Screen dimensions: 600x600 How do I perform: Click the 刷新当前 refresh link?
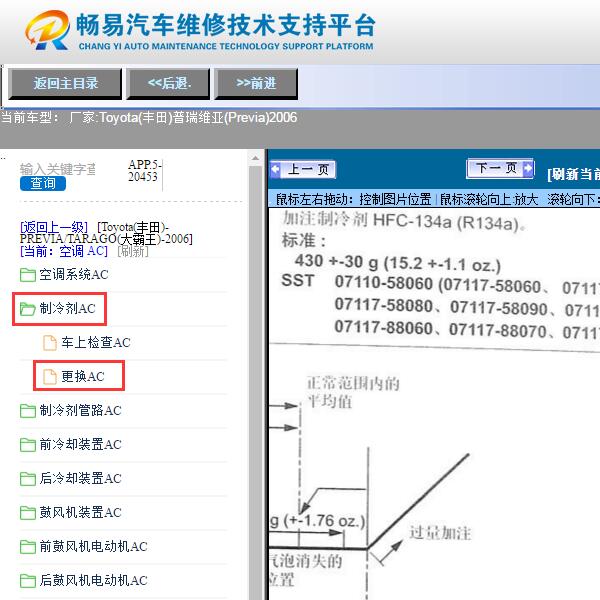[573, 174]
